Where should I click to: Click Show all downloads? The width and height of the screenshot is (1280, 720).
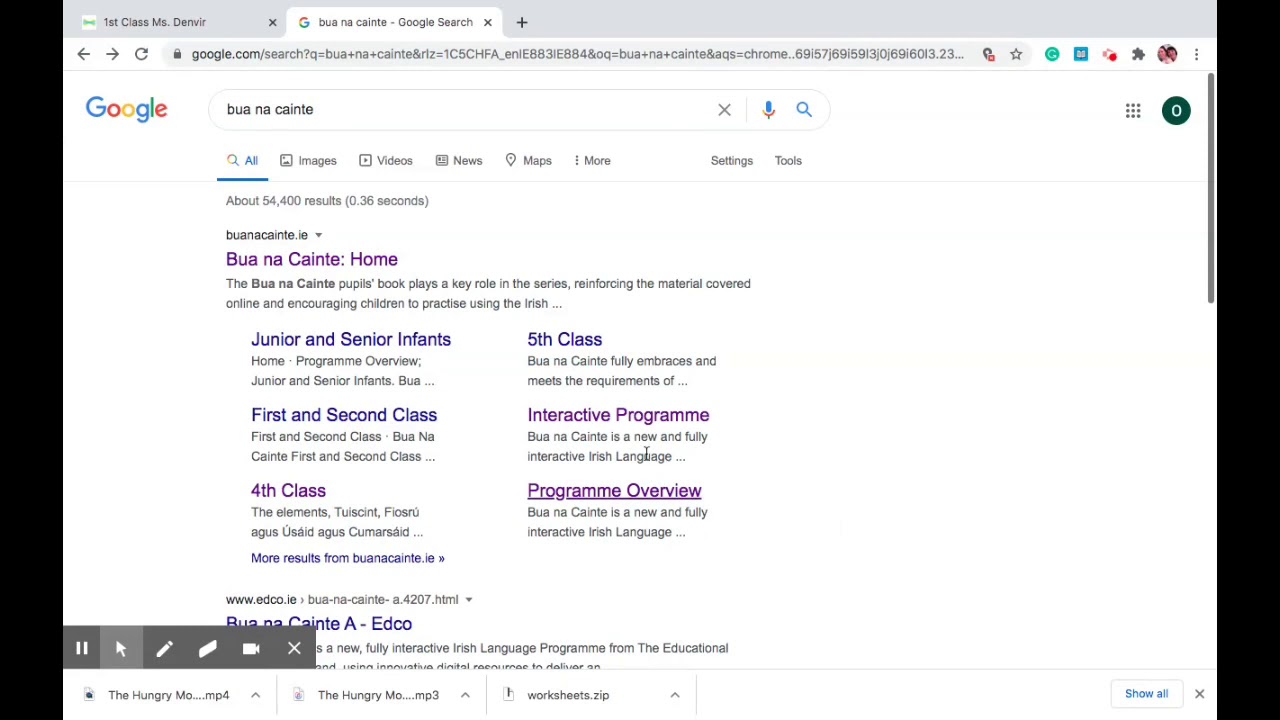[1146, 694]
